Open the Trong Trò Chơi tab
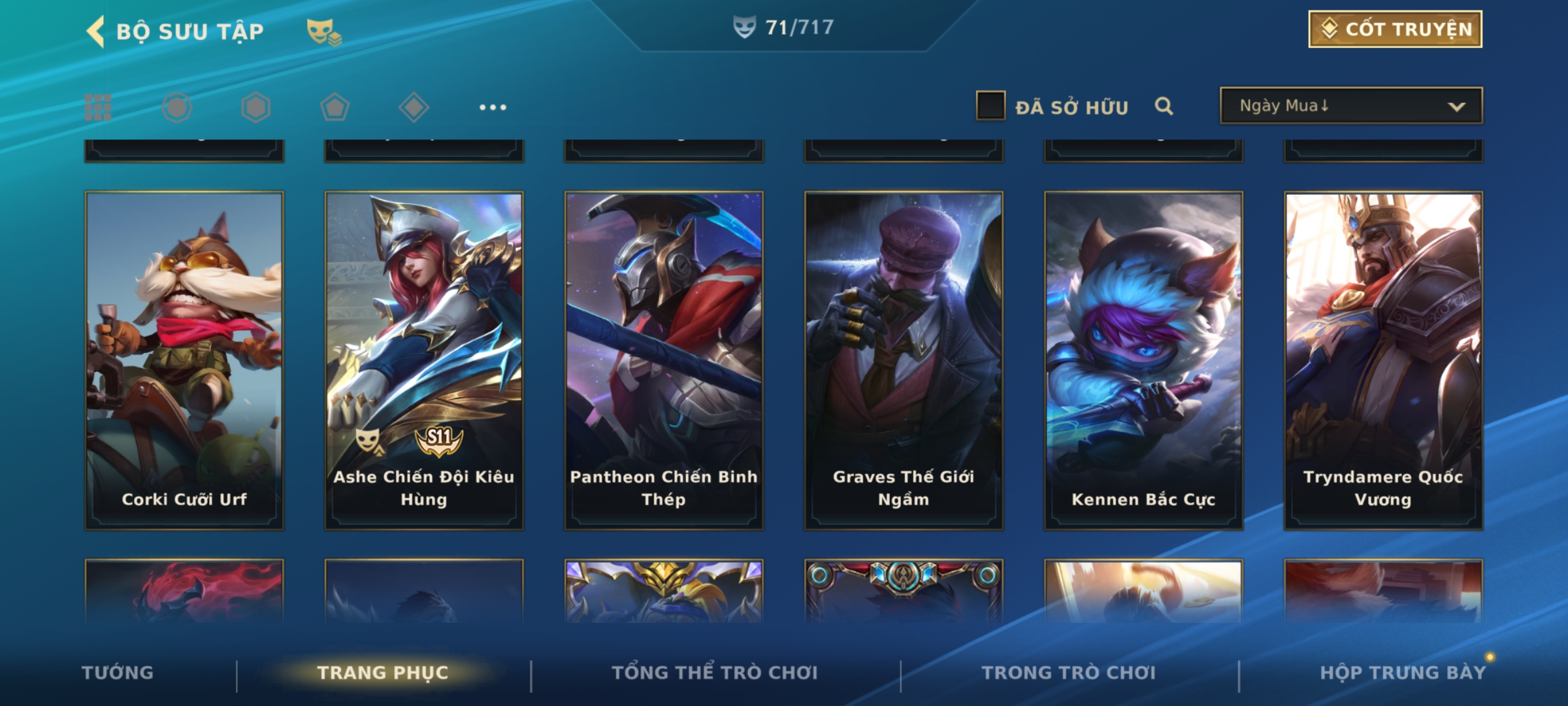Viewport: 1568px width, 706px height. (1069, 673)
